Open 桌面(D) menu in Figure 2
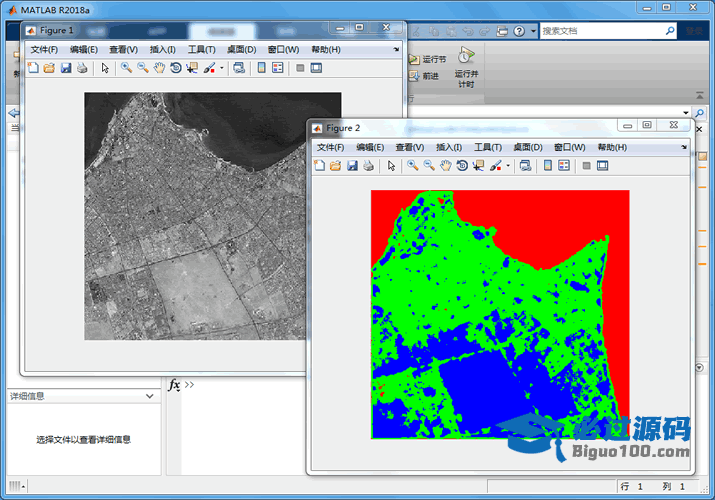Image resolution: width=715 pixels, height=500 pixels. tap(528, 147)
